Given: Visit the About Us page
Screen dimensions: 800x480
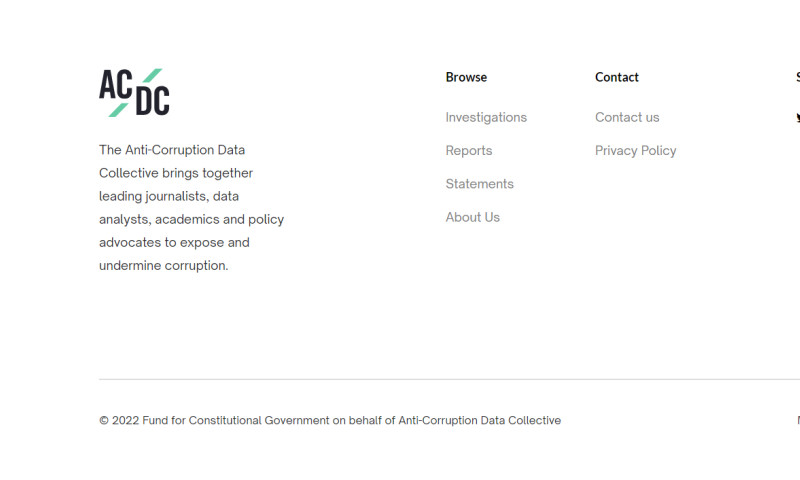Looking at the screenshot, I should pos(472,217).
